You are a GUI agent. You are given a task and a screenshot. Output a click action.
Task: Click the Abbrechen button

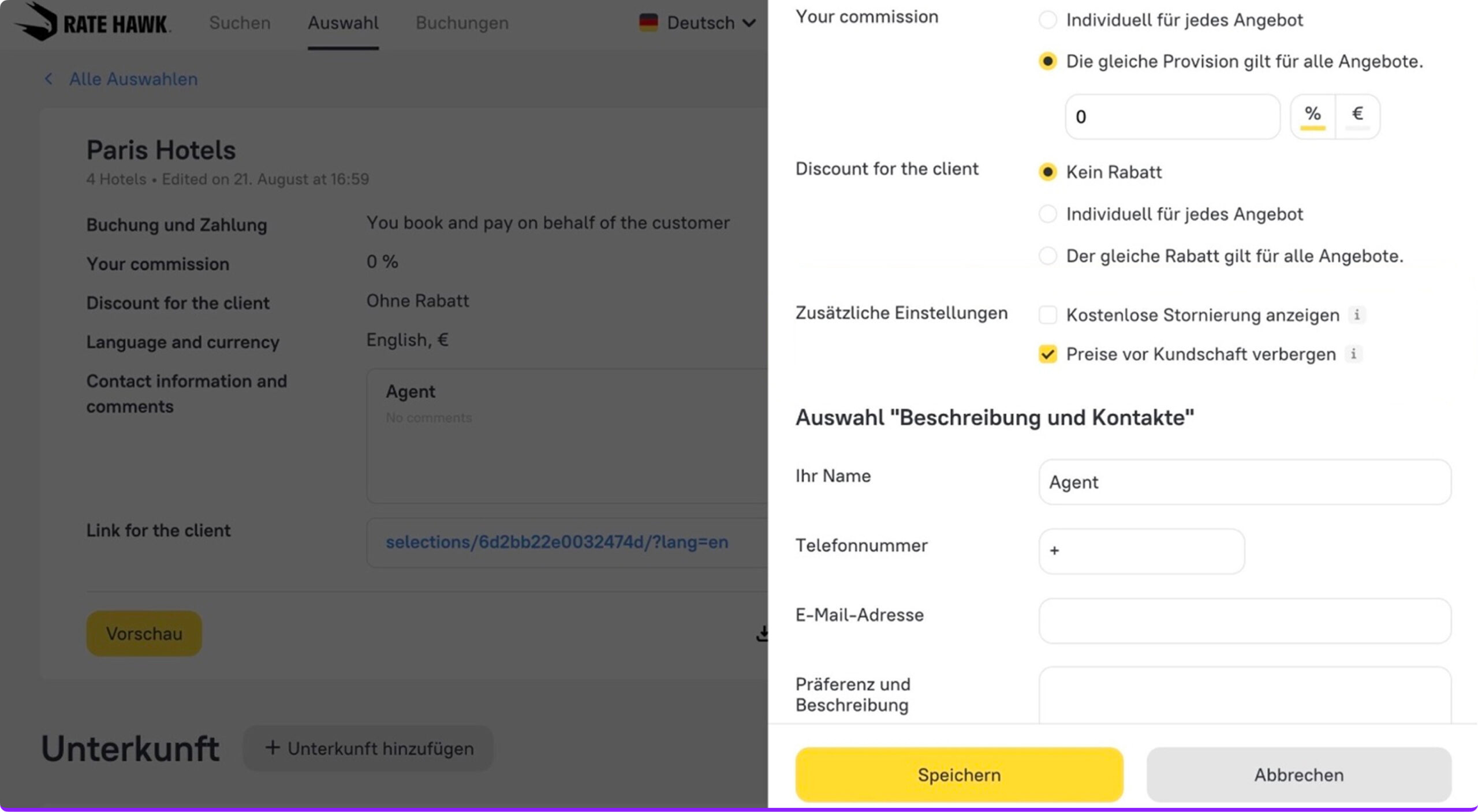[1298, 774]
